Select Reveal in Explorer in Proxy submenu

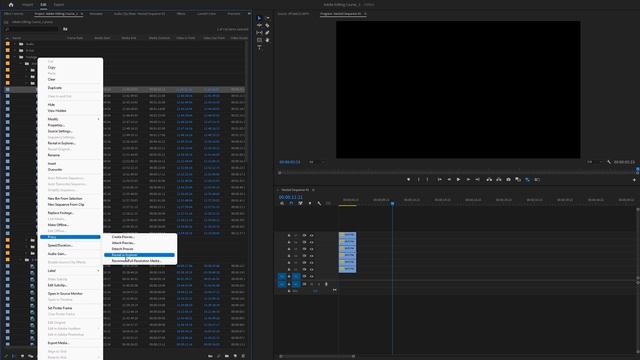tap(139, 255)
